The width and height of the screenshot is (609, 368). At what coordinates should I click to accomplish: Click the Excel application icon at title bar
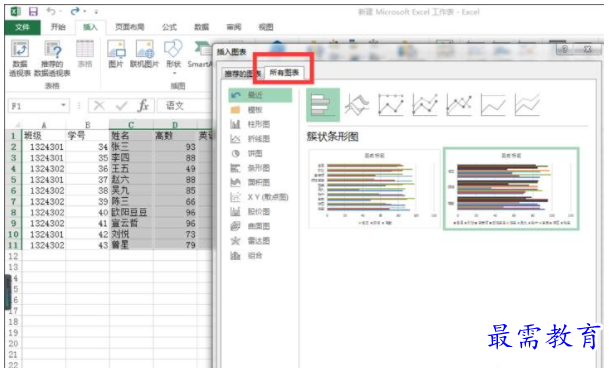pos(15,12)
